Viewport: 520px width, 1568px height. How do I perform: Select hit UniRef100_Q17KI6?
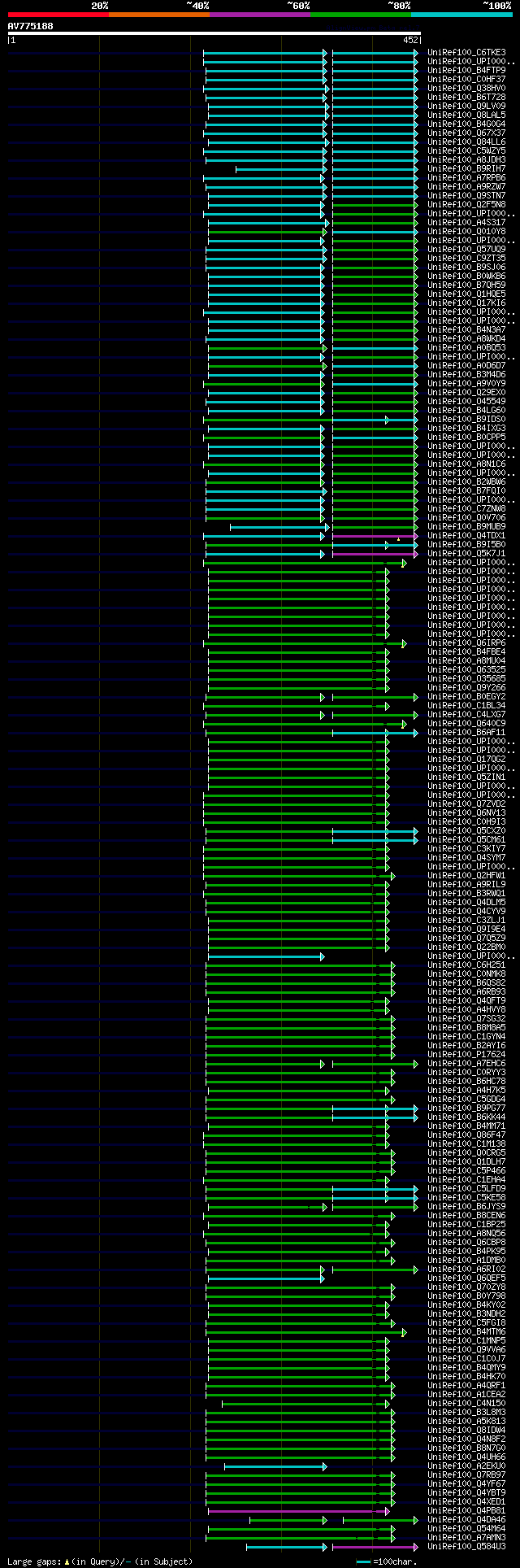click(466, 303)
